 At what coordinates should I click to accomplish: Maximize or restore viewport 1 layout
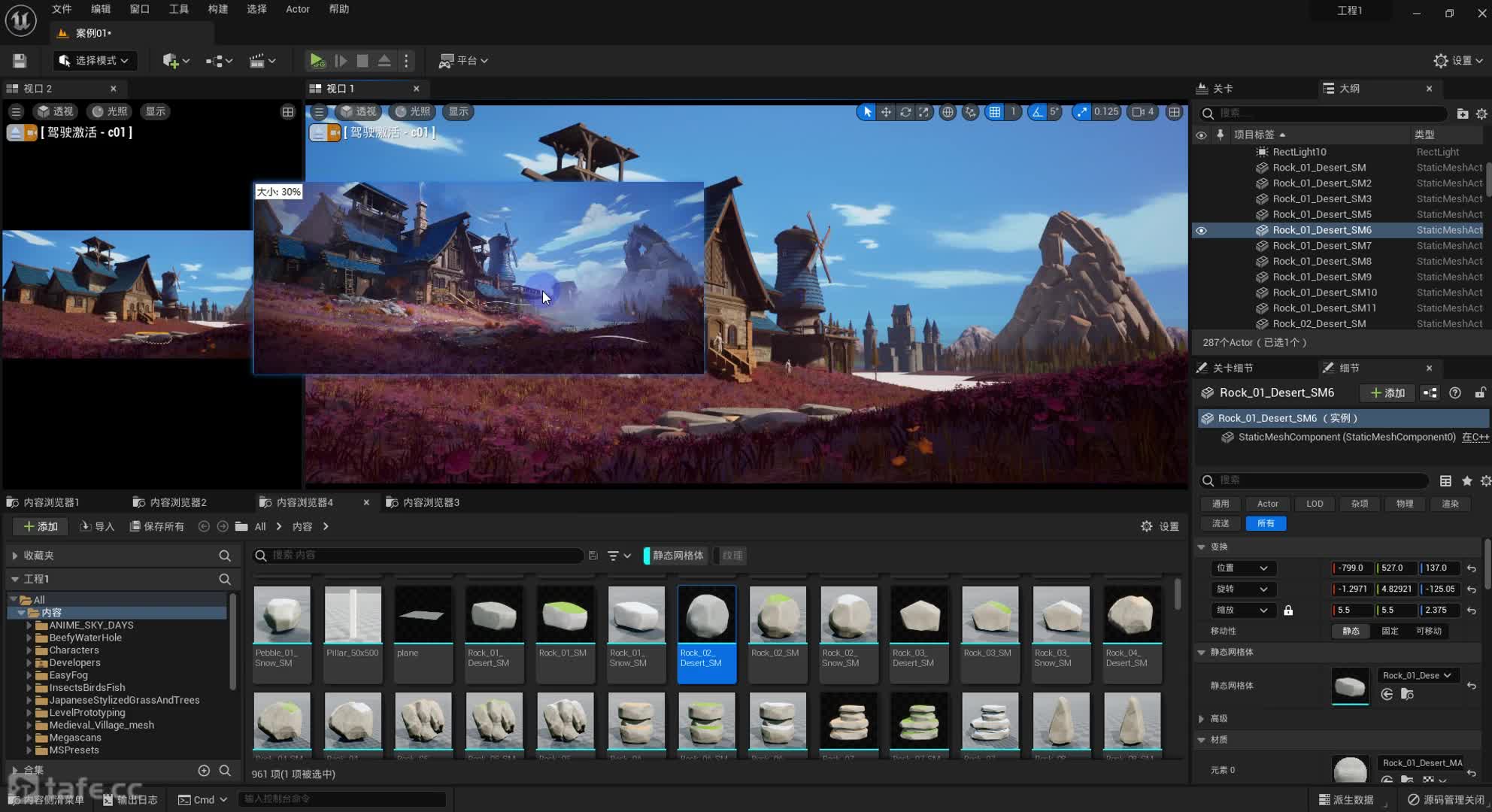[x=1174, y=112]
